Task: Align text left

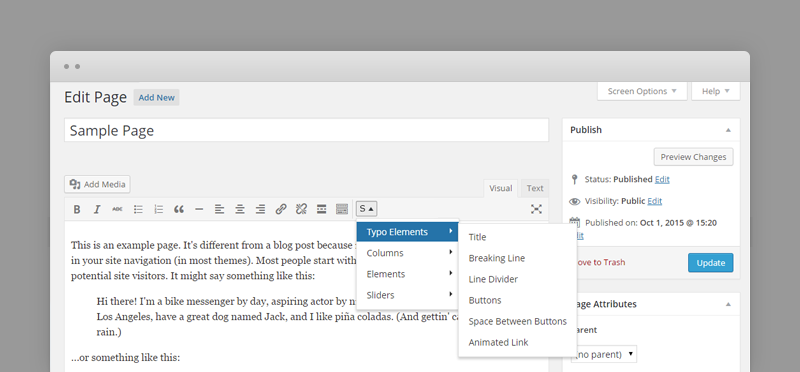Action: (219, 209)
